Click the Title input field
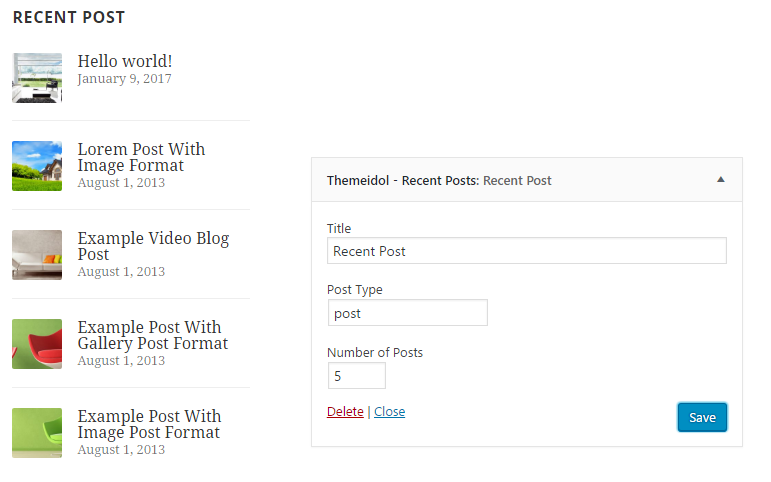Viewport: 771px width, 482px height. pyautogui.click(x=526, y=251)
